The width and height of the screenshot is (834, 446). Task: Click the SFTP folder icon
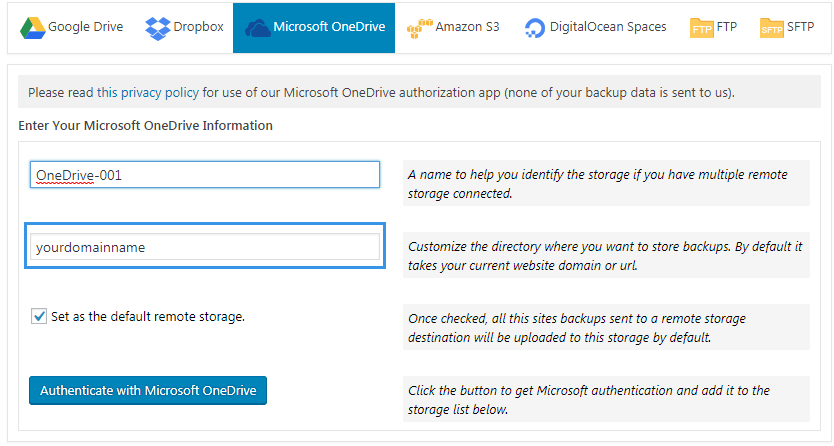coord(772,28)
